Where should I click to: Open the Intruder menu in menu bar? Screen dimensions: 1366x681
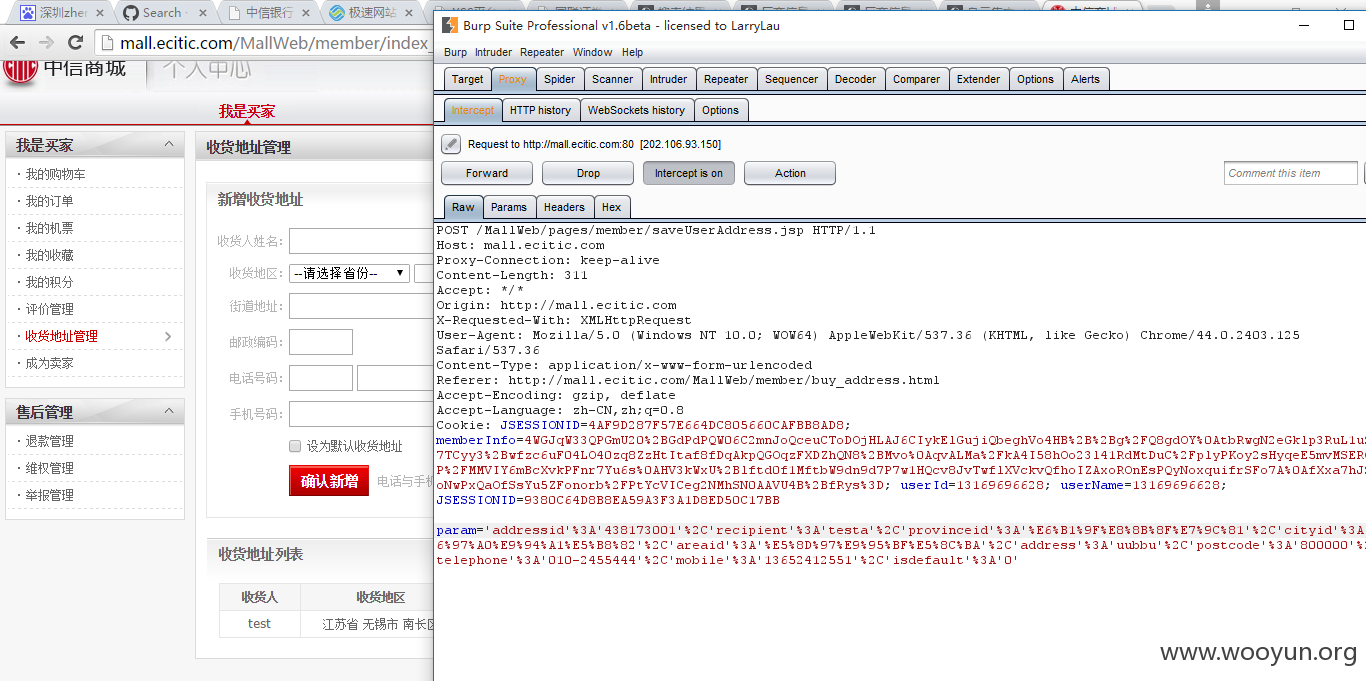click(493, 52)
